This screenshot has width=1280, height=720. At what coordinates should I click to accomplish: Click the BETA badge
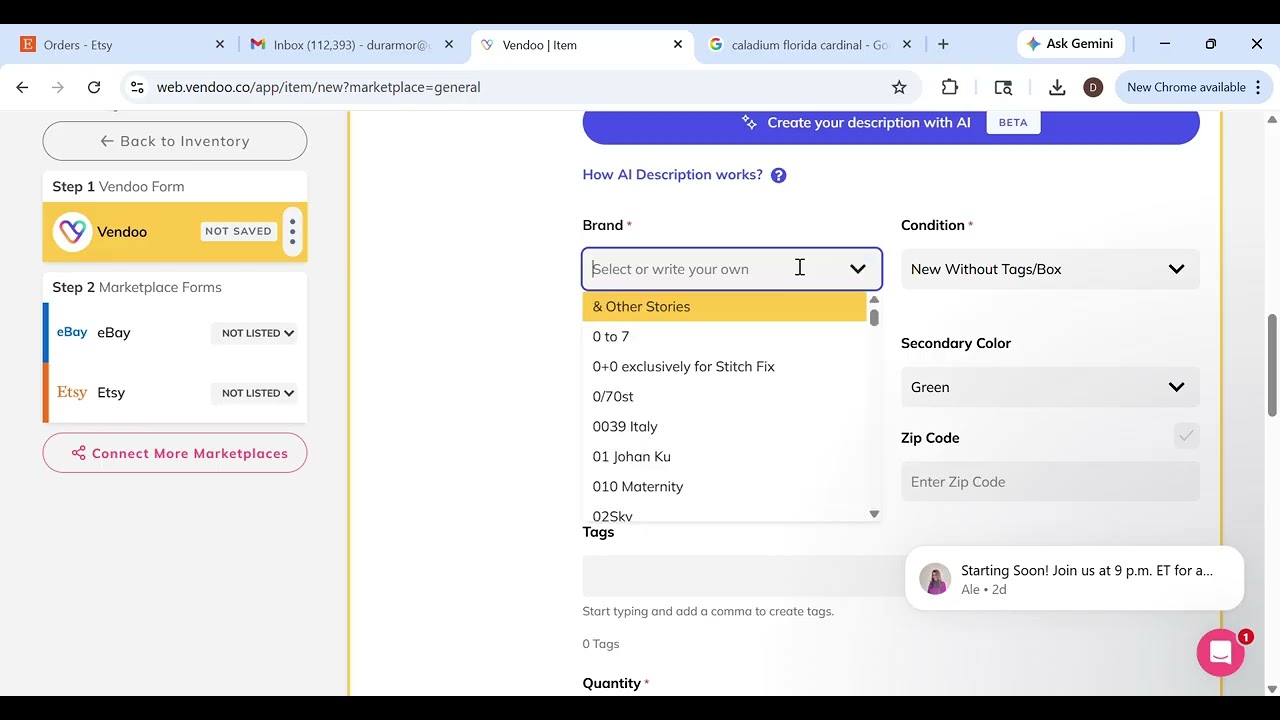(1013, 123)
